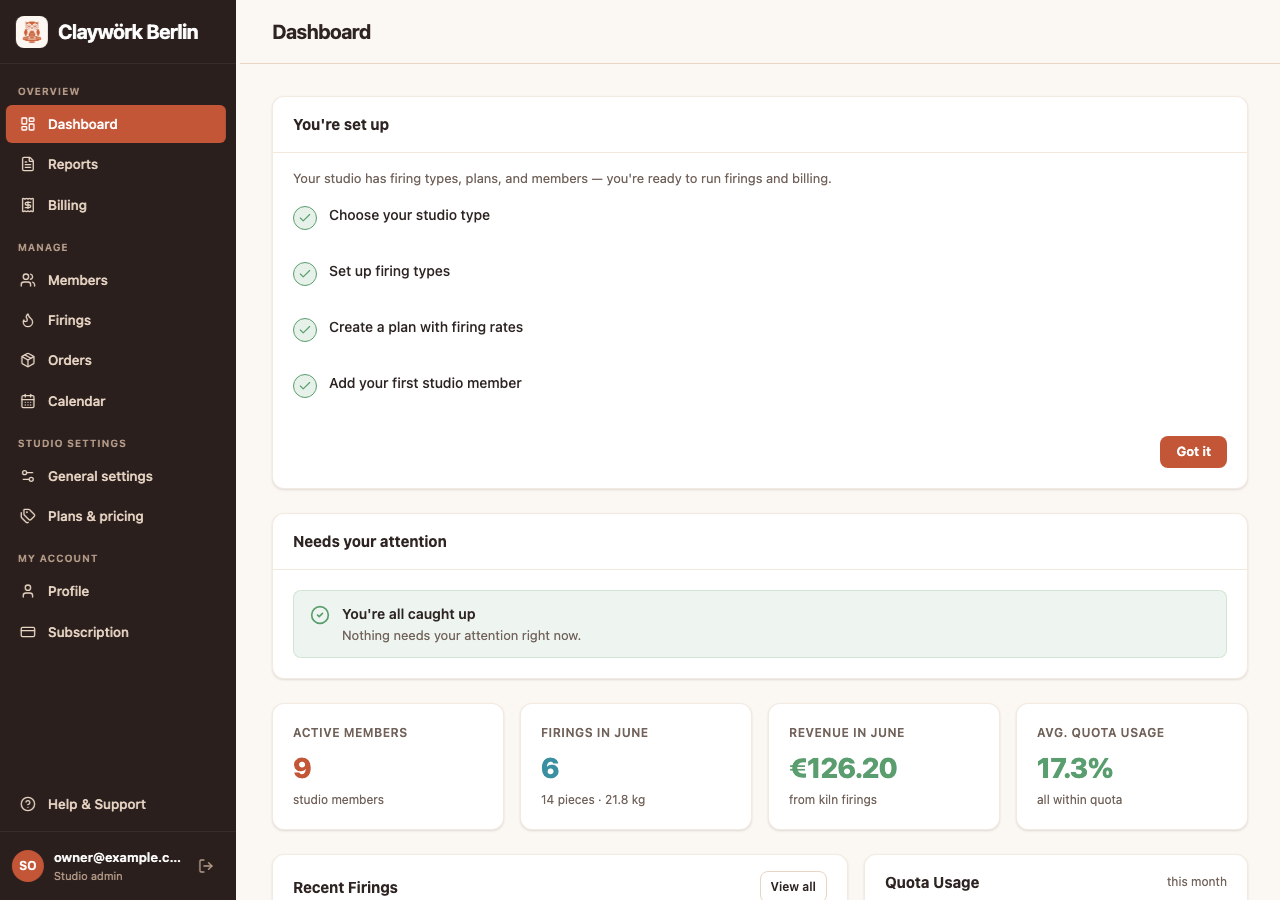The height and width of the screenshot is (900, 1280).
Task: Click the Claywörk Berlin studio name
Action: (x=128, y=32)
